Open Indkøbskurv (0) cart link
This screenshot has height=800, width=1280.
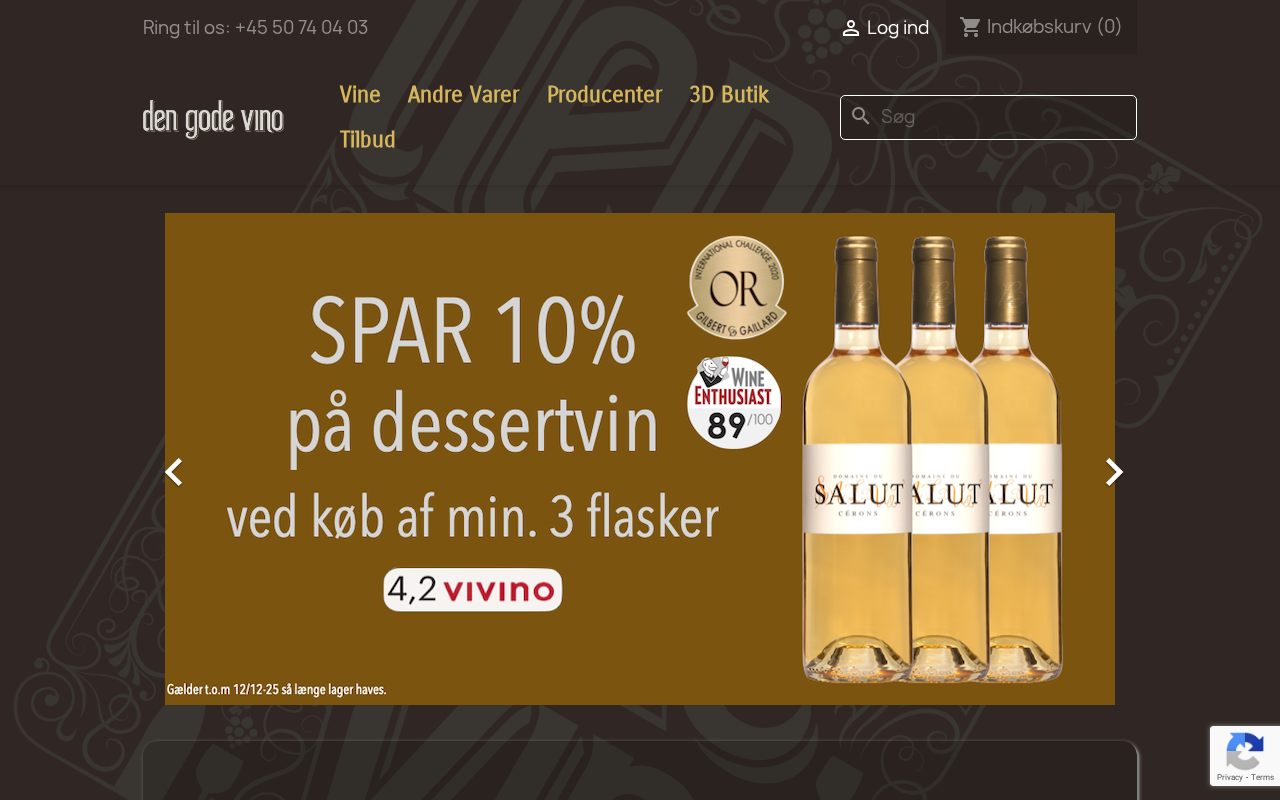pyautogui.click(x=1041, y=27)
